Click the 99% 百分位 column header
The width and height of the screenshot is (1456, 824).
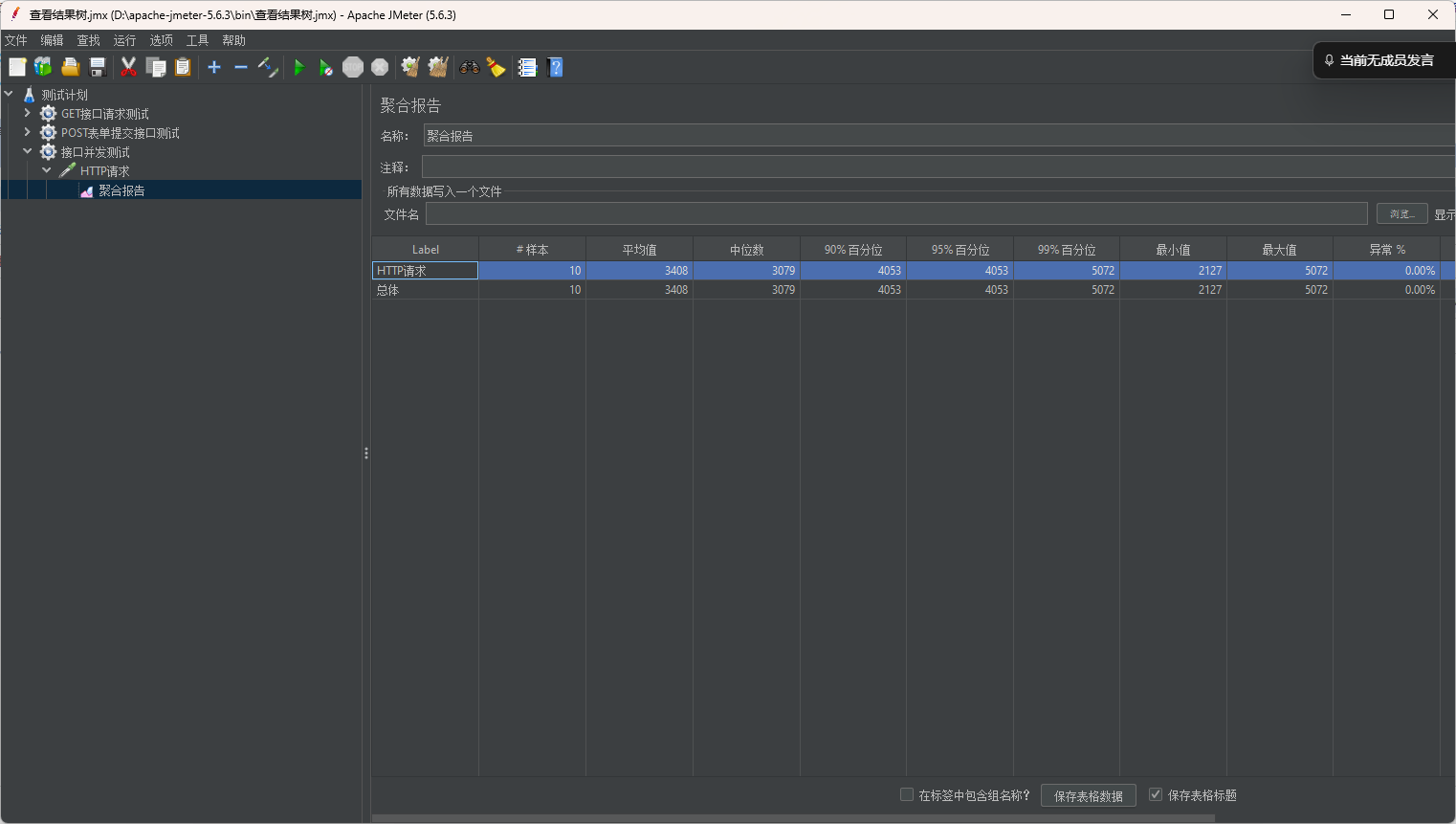point(1067,250)
